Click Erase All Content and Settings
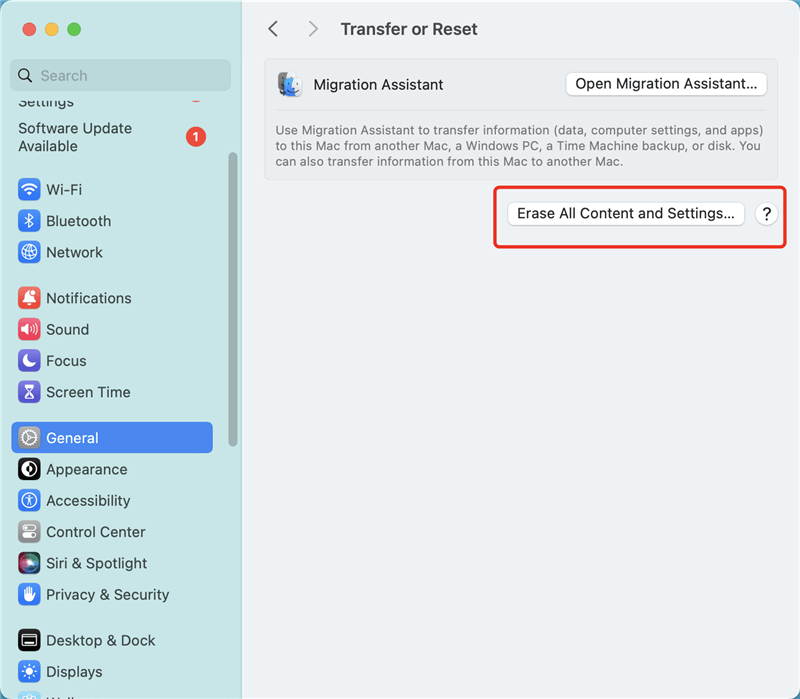Screen dimensions: 800x699 click(625, 213)
